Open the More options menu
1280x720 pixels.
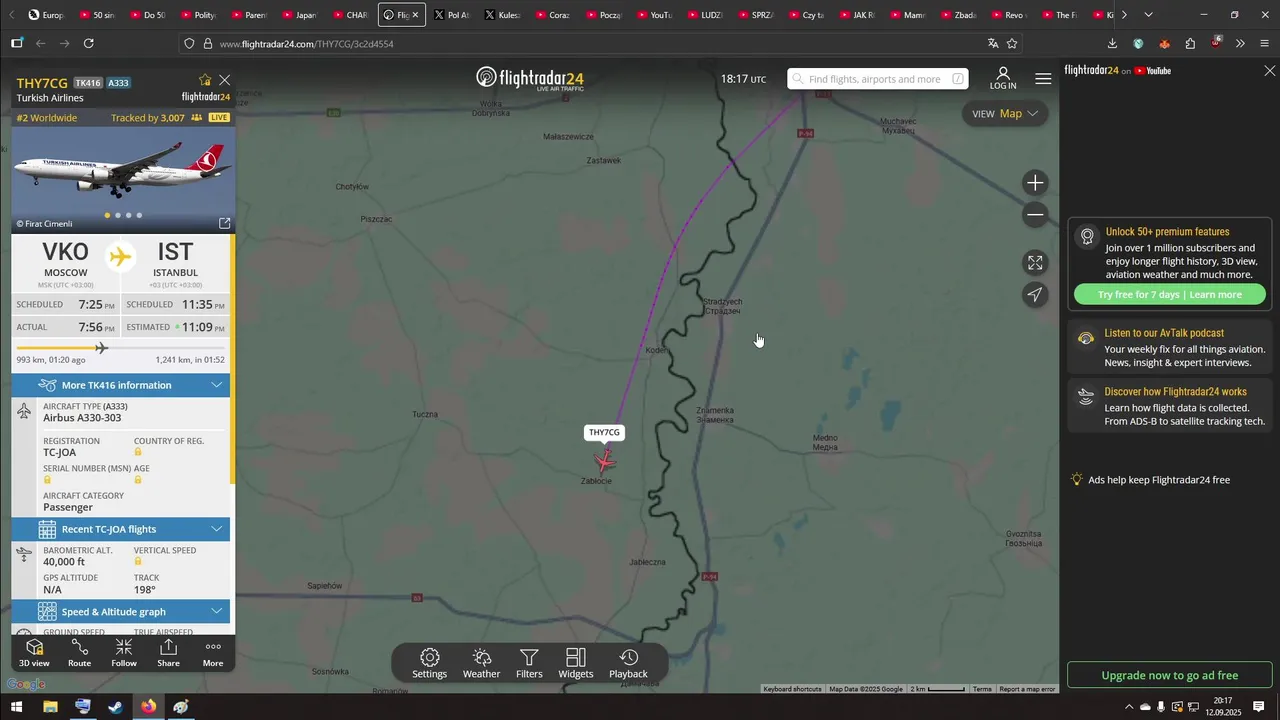pos(213,654)
